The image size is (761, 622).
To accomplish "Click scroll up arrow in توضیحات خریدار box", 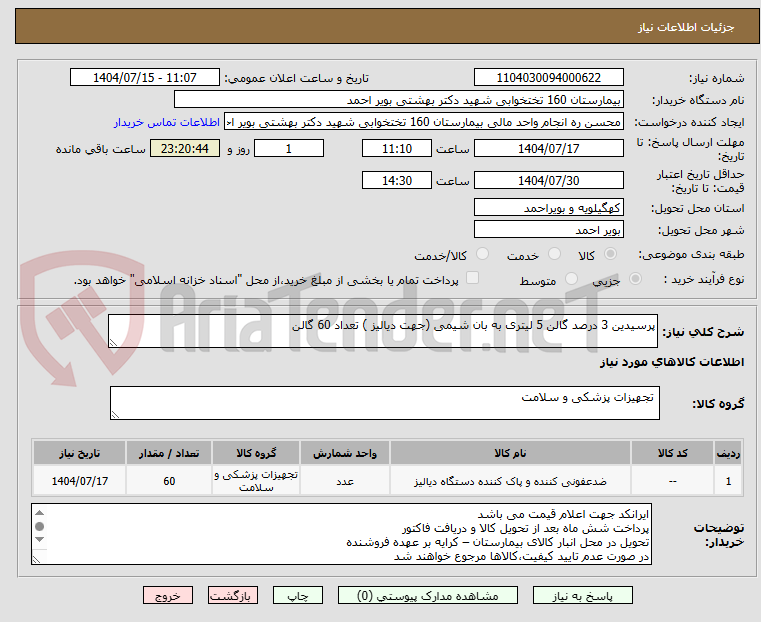I will click(40, 513).
